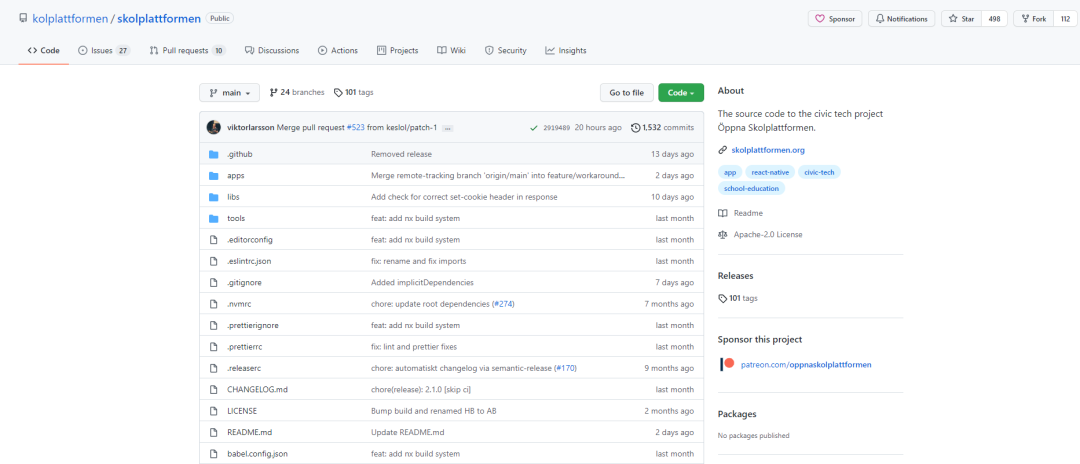Open the Notifications button
This screenshot has height=464, width=1080.
[902, 19]
